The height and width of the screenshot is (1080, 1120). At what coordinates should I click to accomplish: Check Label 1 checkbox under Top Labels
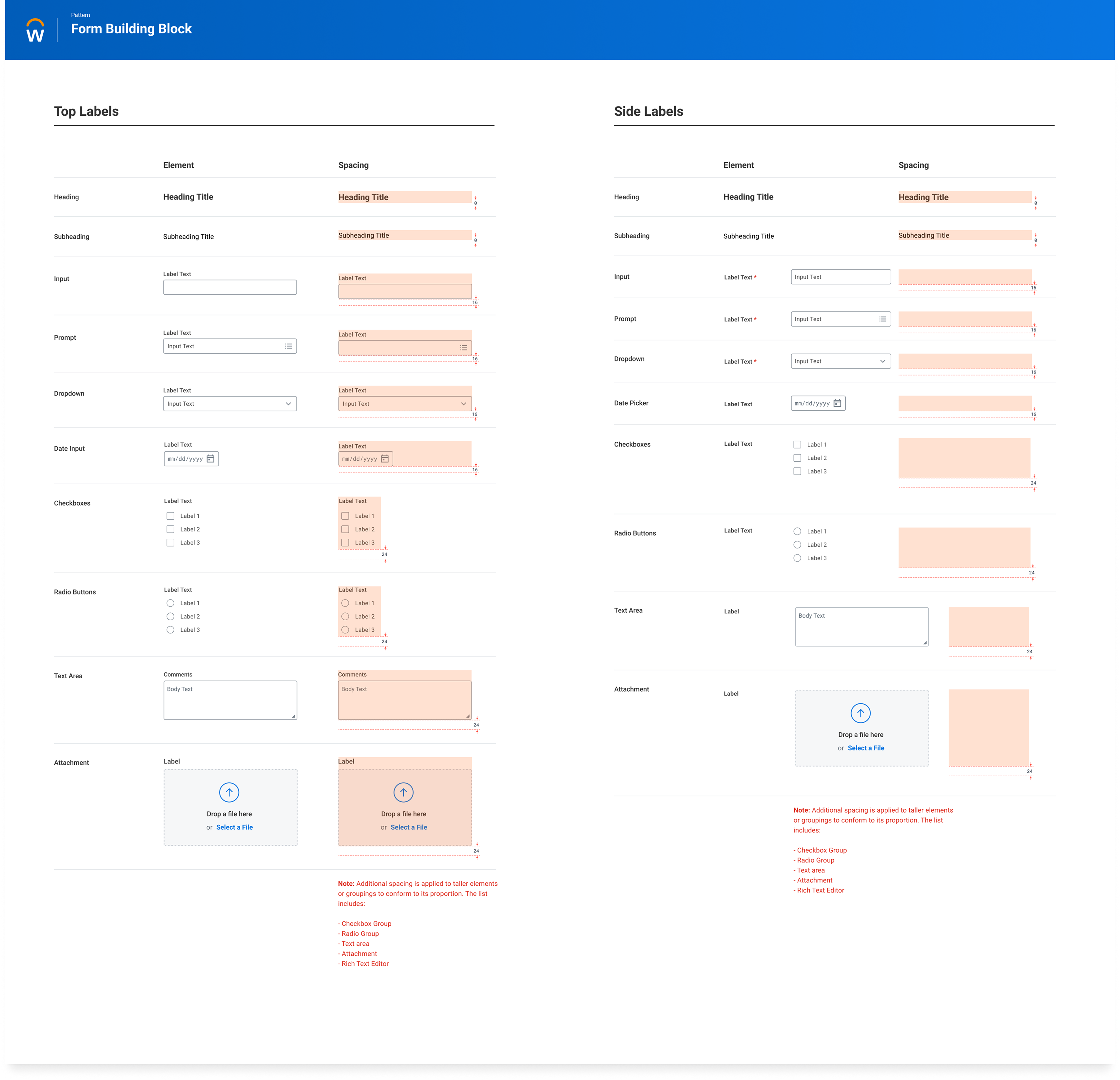[170, 516]
